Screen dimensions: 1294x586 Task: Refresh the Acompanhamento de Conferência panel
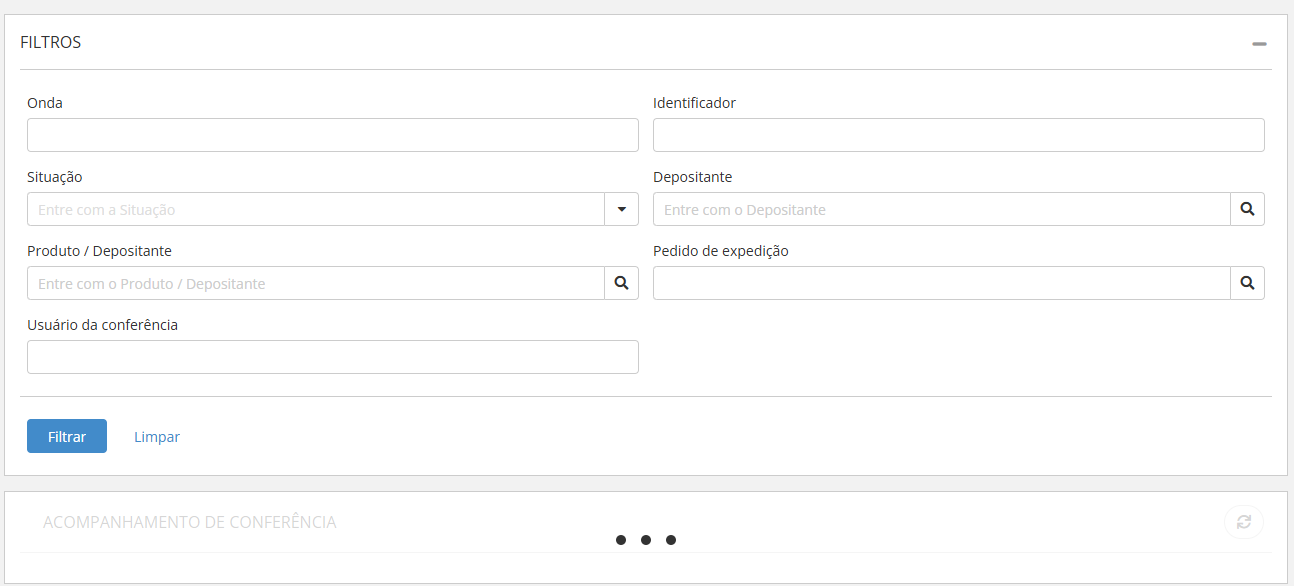click(x=1243, y=522)
